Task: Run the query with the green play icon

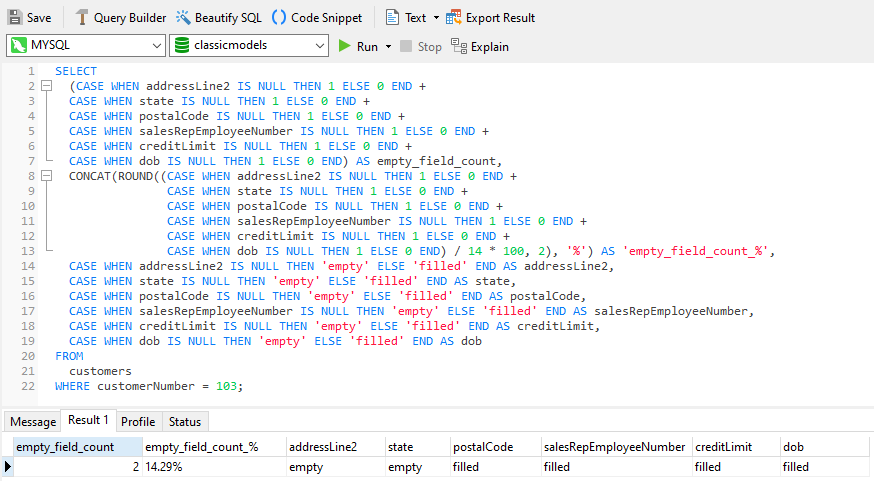Action: coord(345,46)
